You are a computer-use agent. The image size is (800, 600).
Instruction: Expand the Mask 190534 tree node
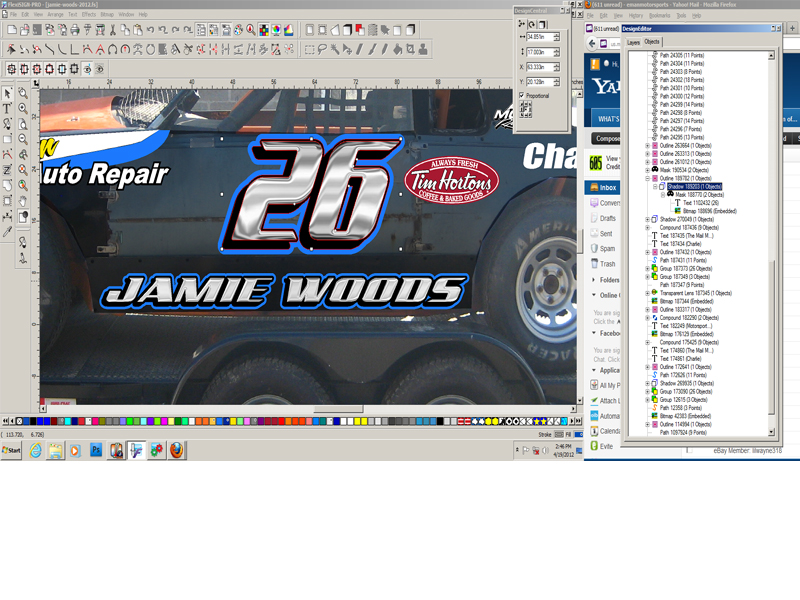pyautogui.click(x=647, y=170)
